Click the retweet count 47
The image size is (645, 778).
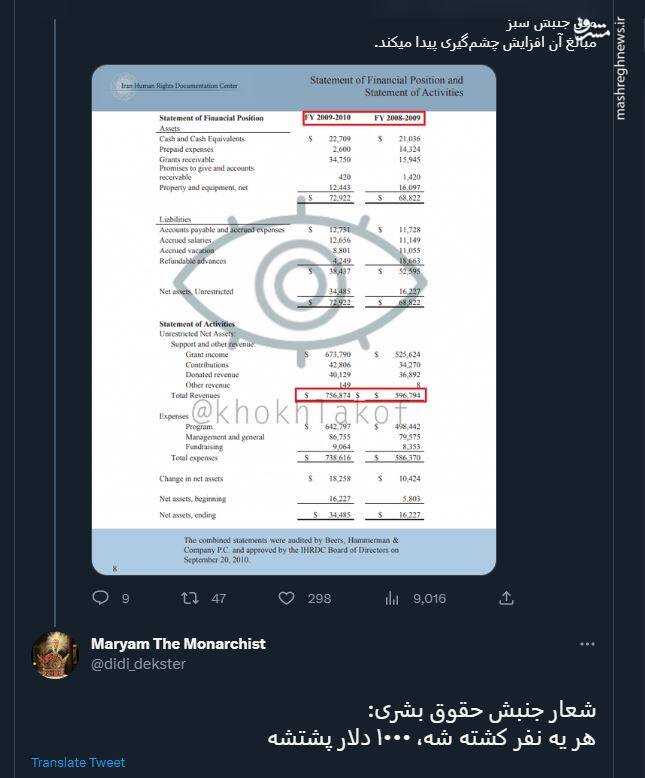pyautogui.click(x=218, y=599)
